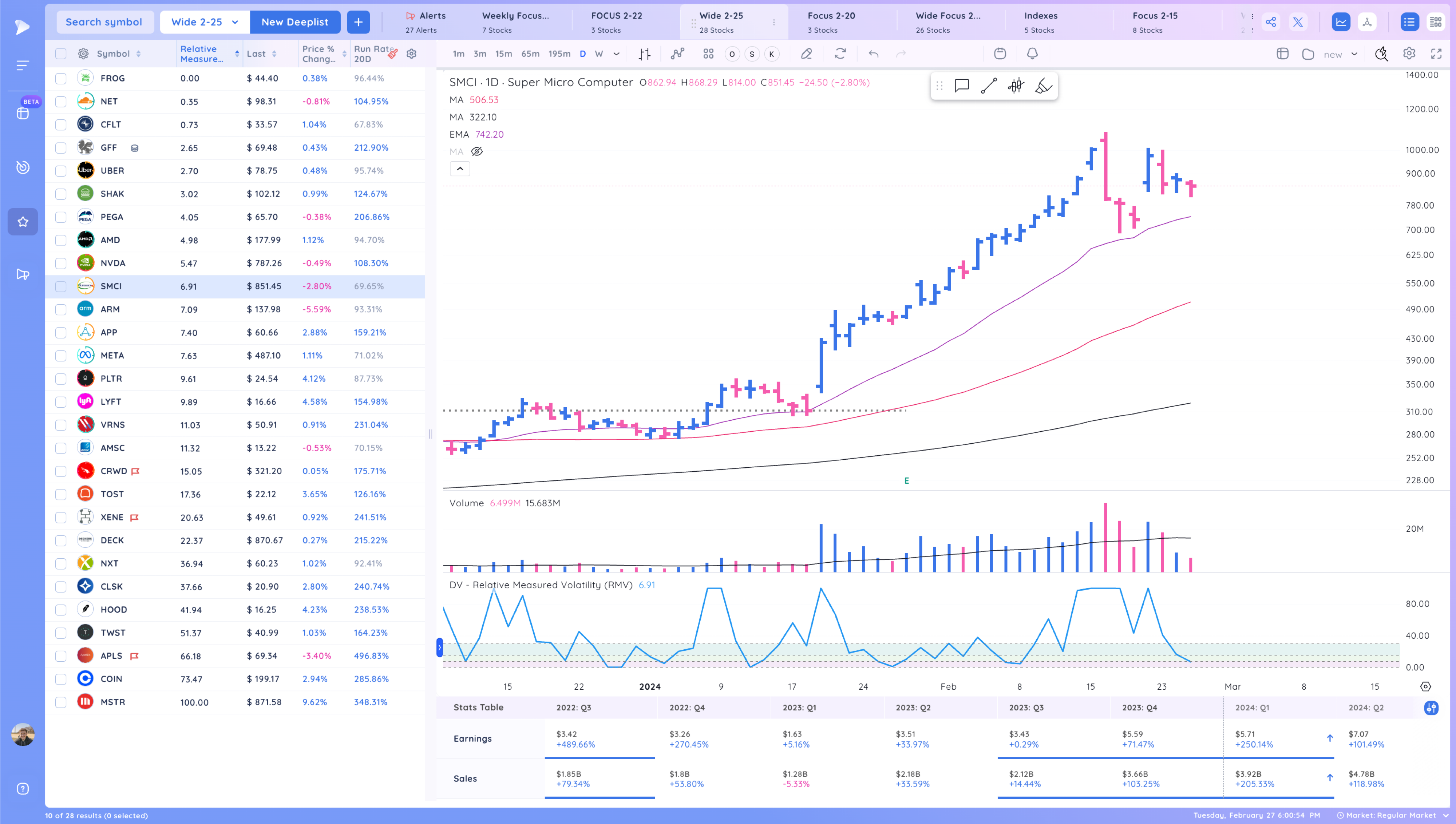1456x824 pixels.
Task: Open the radar scanner icon in sidebar
Action: click(x=23, y=167)
